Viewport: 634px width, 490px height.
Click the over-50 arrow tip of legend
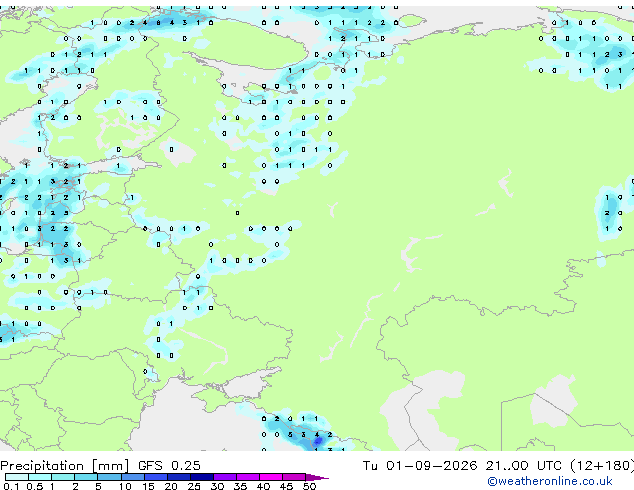(x=317, y=477)
